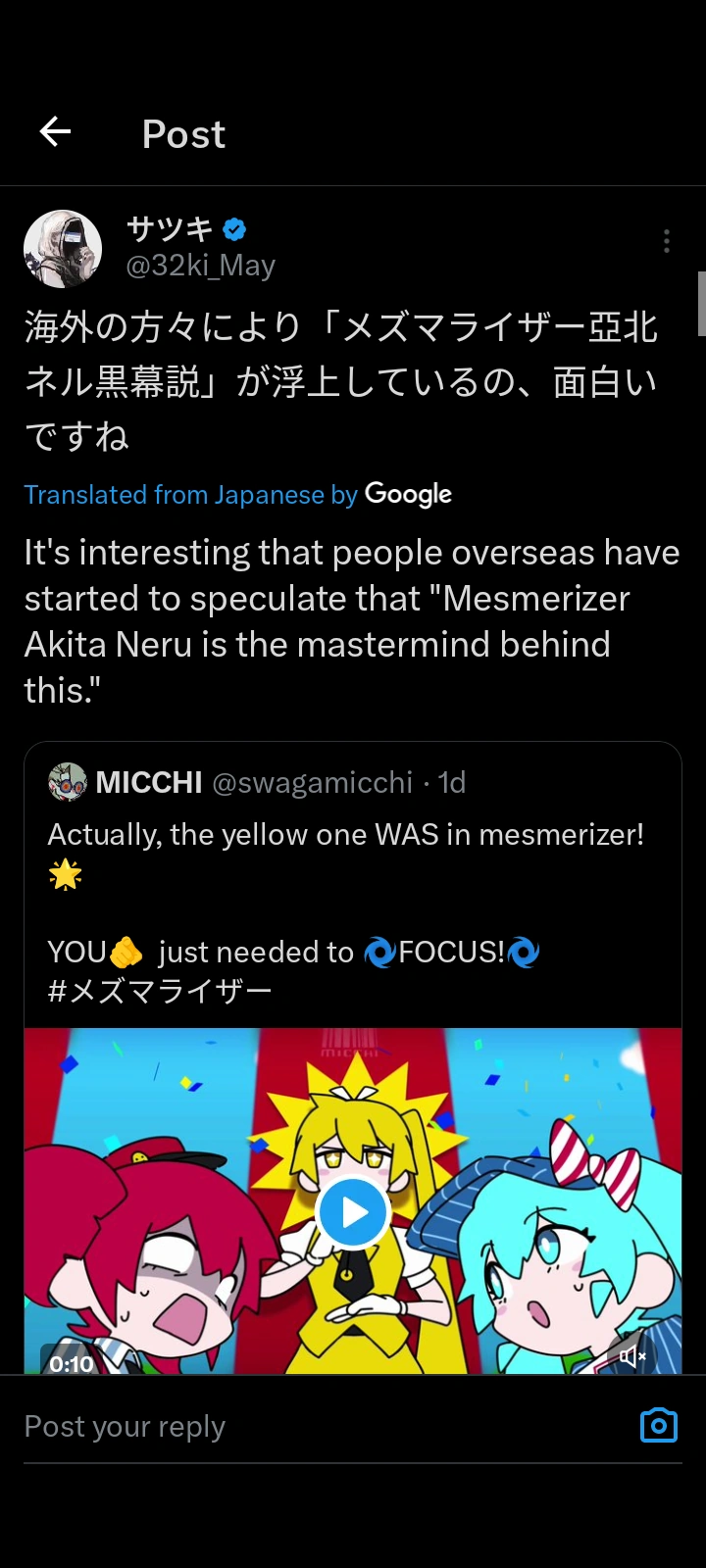The width and height of the screenshot is (706, 1568).
Task: Click the Translated from Japanese link
Action: tap(191, 494)
